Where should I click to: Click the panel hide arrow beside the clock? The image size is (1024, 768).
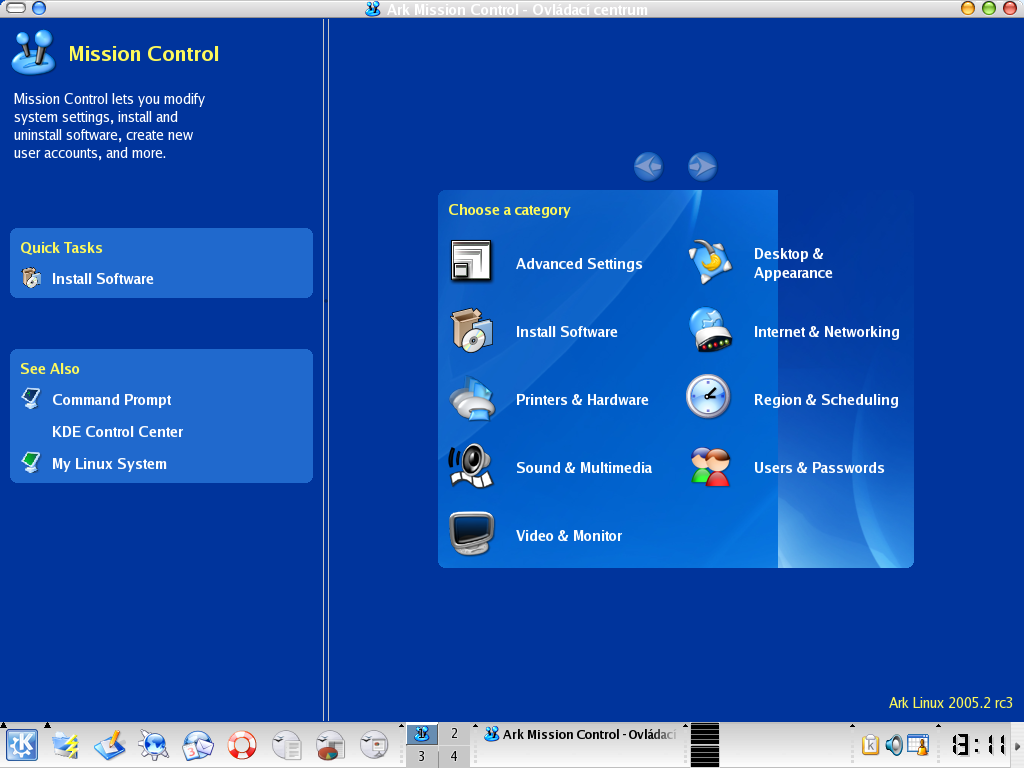pyautogui.click(x=1017, y=745)
